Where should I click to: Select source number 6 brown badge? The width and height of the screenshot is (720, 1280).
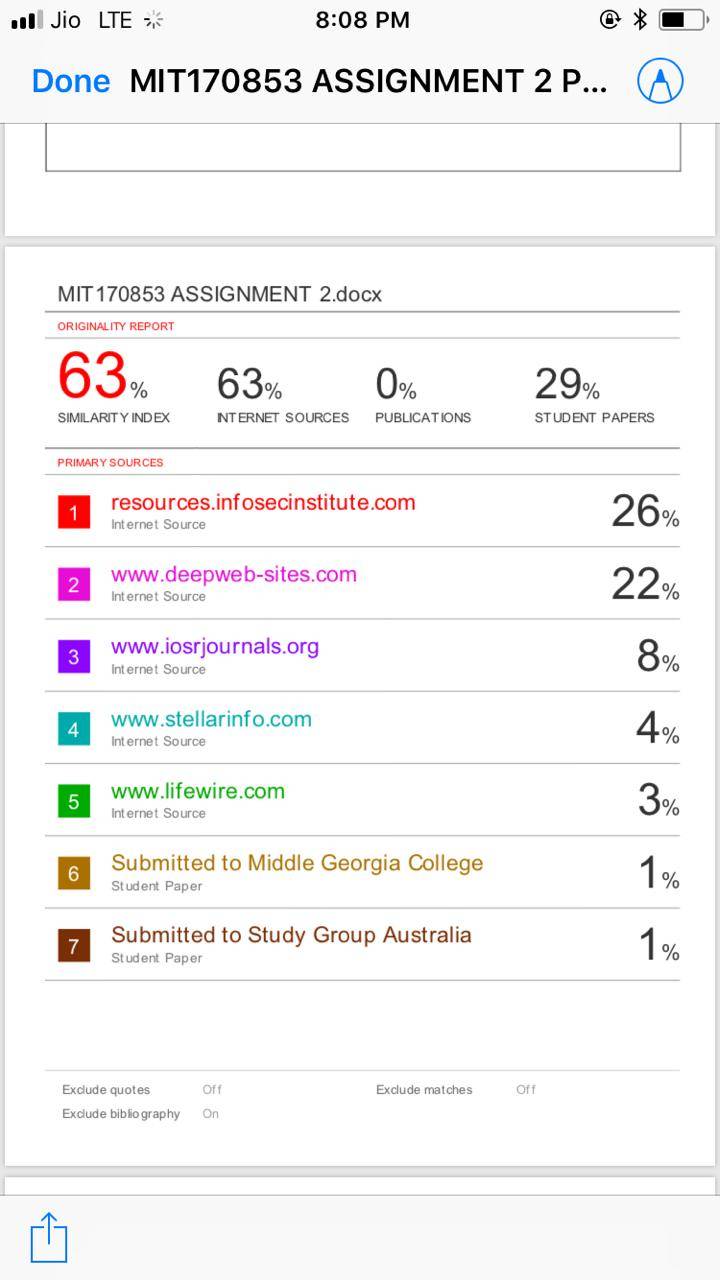point(74,874)
